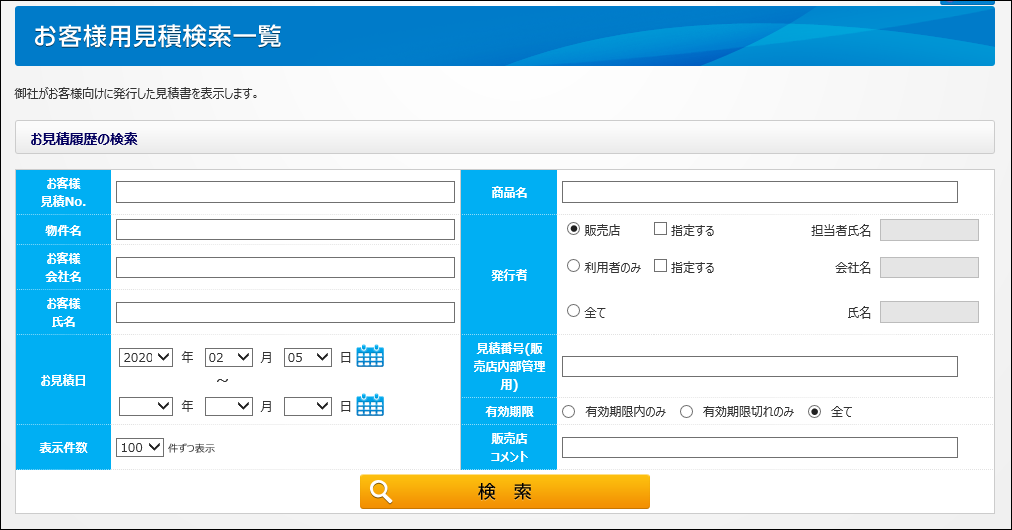This screenshot has height=530, width=1012.
Task: Expand the empty end year dropdown
Action: click(146, 406)
